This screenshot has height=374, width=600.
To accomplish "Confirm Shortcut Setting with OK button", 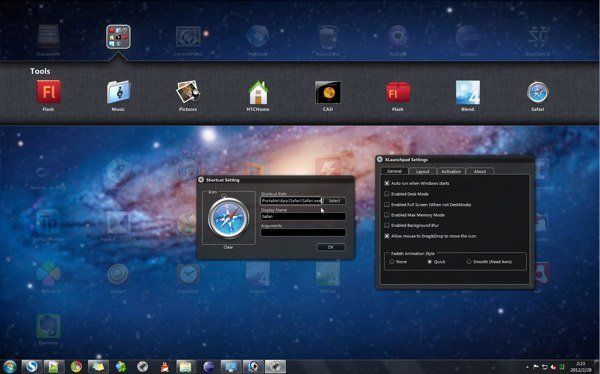I will (331, 247).
